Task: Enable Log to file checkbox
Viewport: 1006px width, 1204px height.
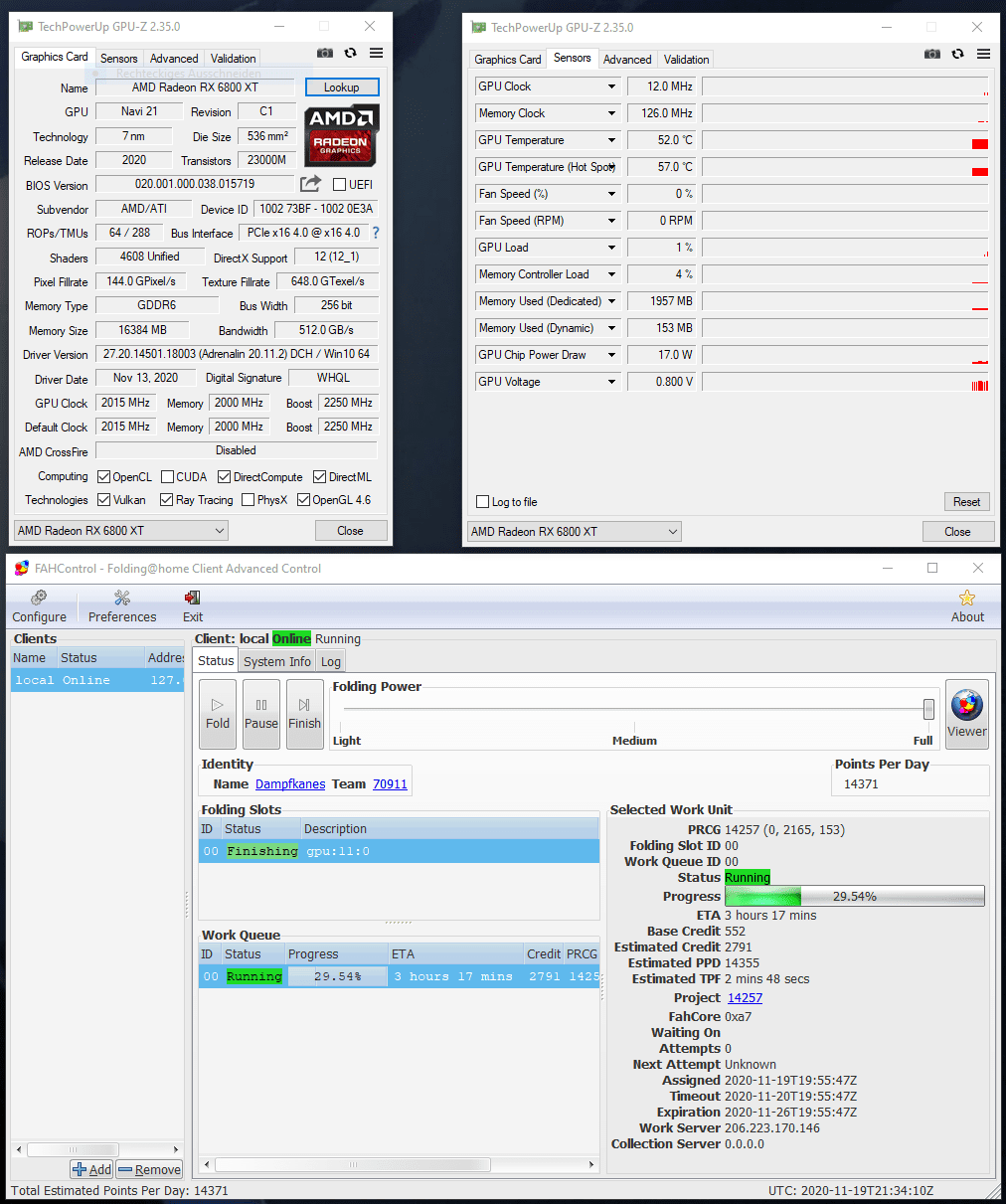Action: [x=483, y=502]
